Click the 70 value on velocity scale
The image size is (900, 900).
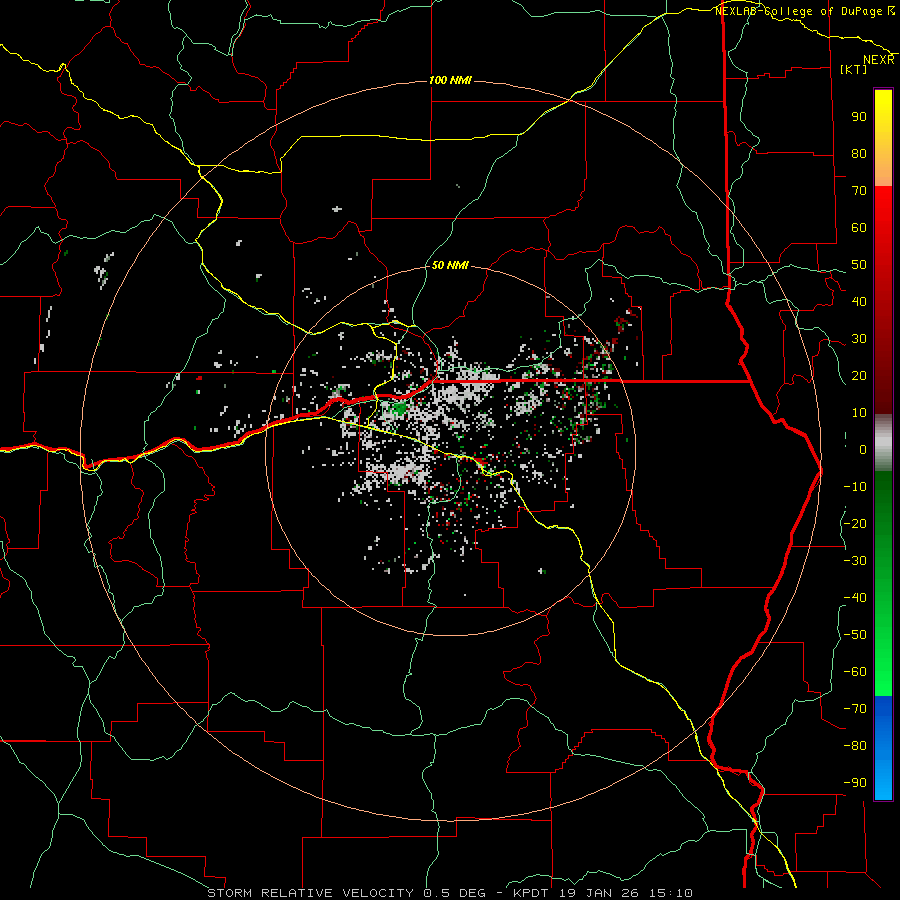click(x=859, y=191)
